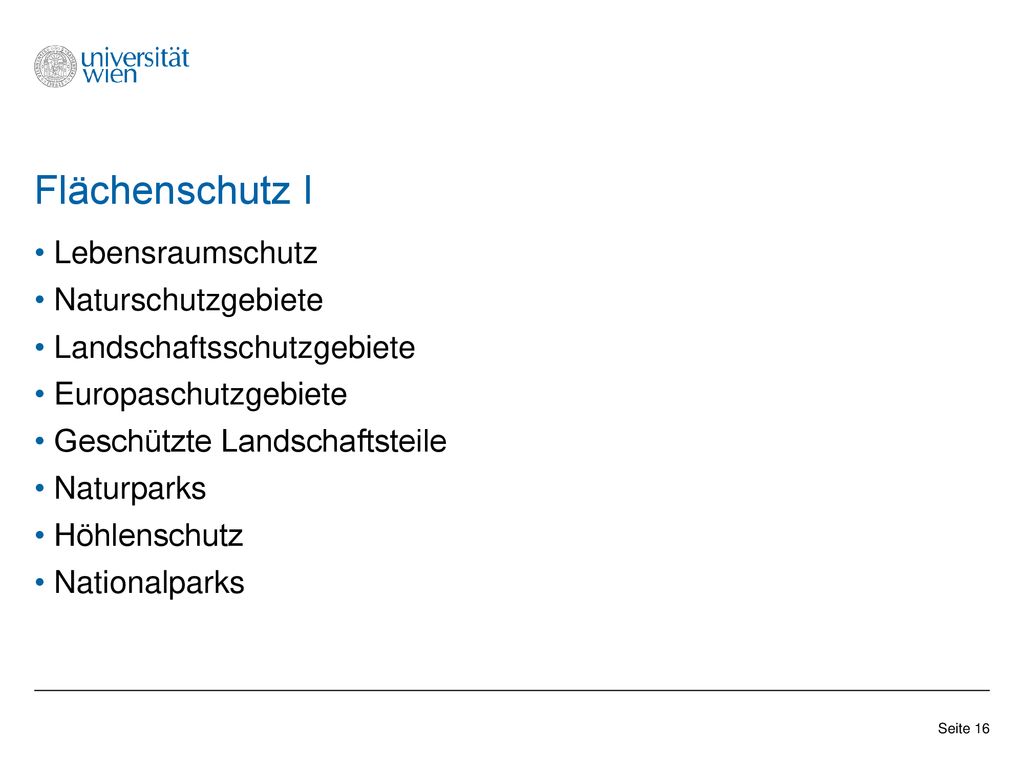The image size is (1024, 768).
Task: Click the Universität Wien seal logo
Action: [56, 67]
